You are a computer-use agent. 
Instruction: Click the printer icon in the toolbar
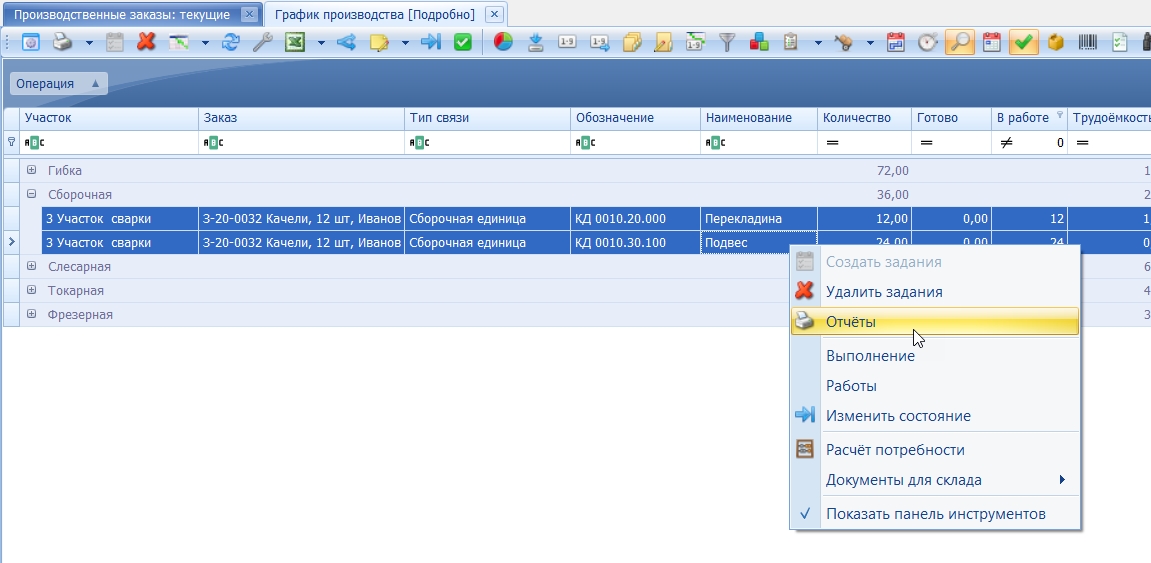[63, 42]
